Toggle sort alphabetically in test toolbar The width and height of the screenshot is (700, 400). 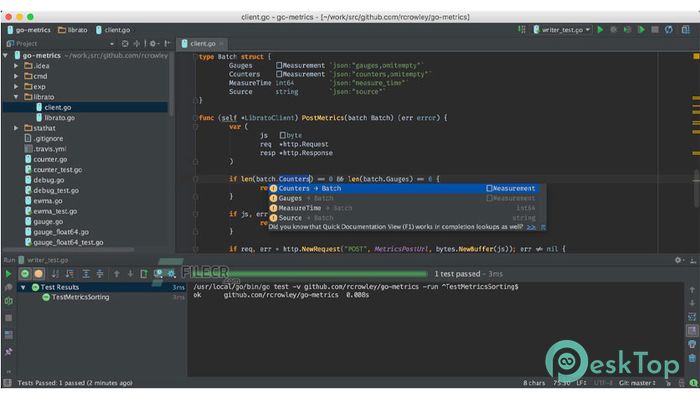[55, 274]
